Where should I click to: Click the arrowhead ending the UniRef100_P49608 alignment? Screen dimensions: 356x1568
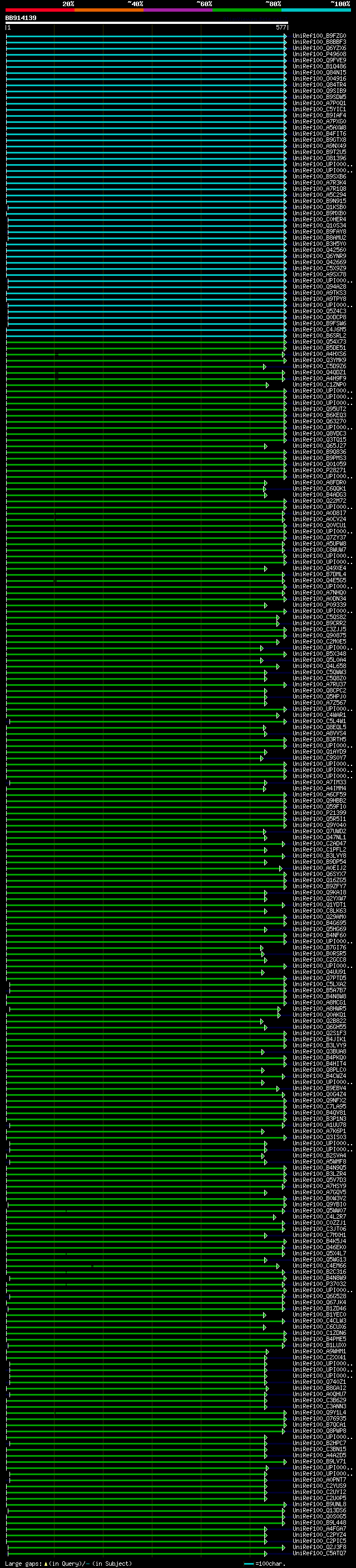(285, 54)
